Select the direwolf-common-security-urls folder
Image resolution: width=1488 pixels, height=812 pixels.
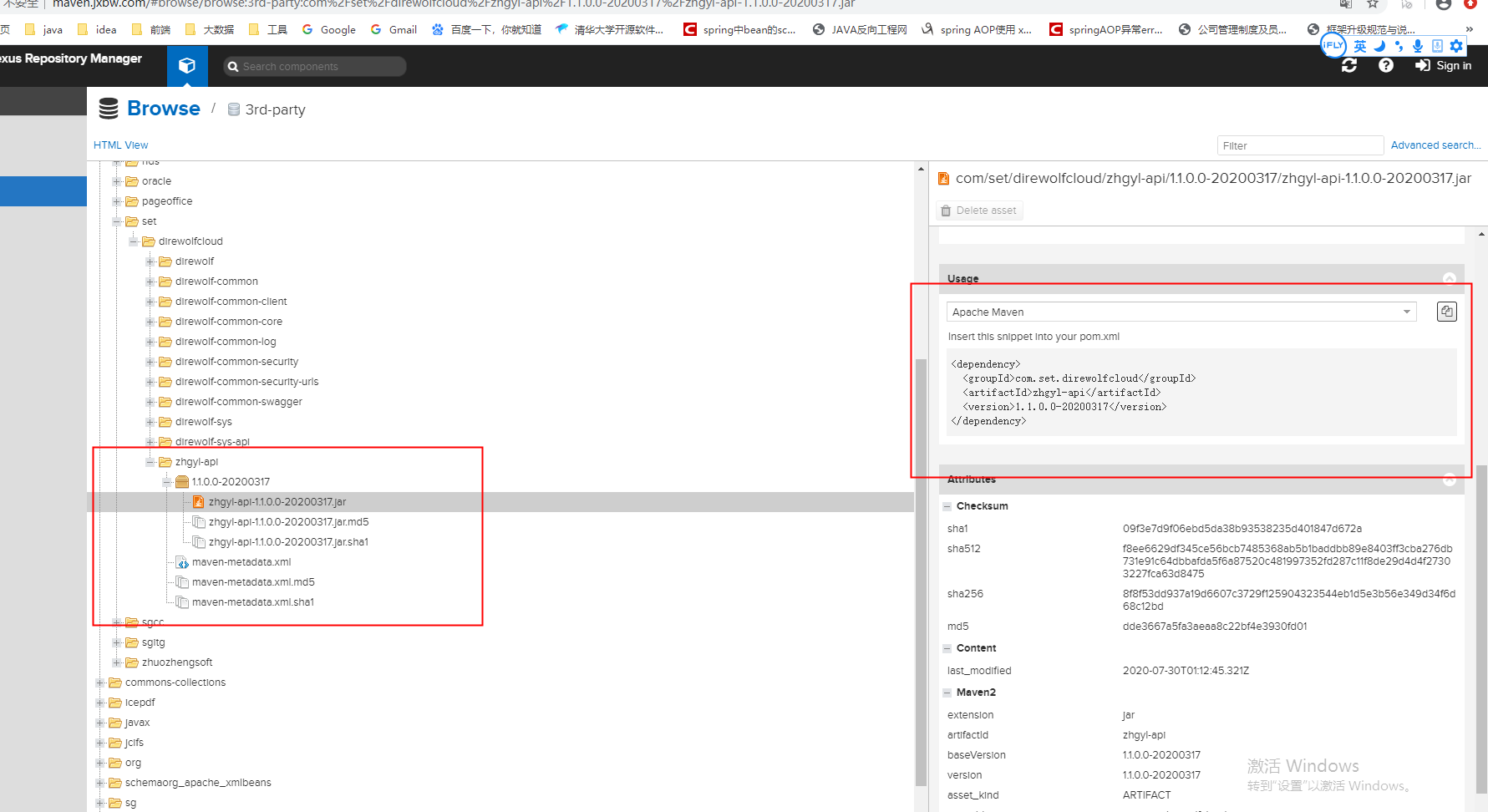pyautogui.click(x=246, y=382)
